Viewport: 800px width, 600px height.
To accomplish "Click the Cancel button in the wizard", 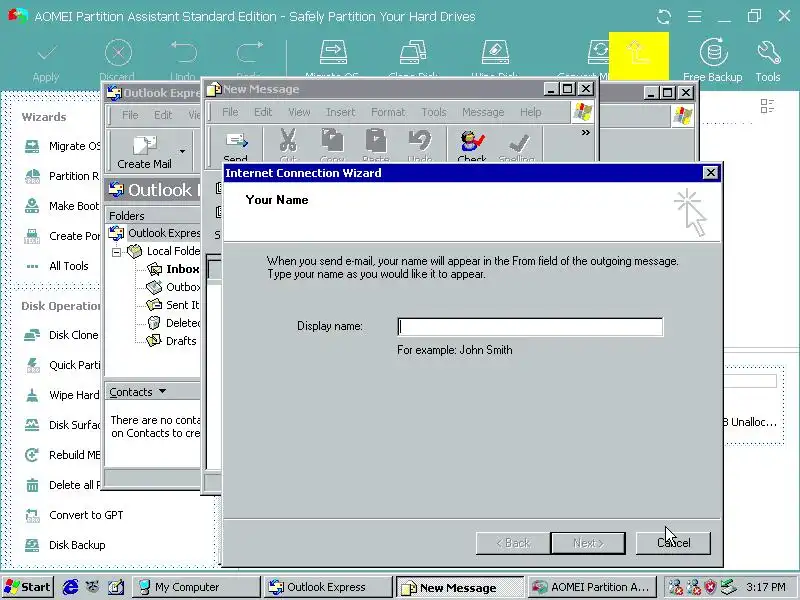I will [x=673, y=543].
